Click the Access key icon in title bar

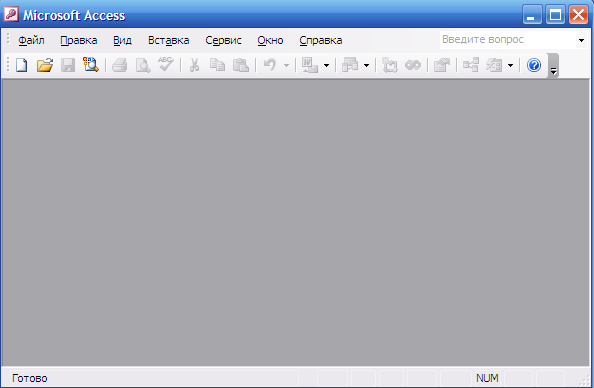(11, 14)
